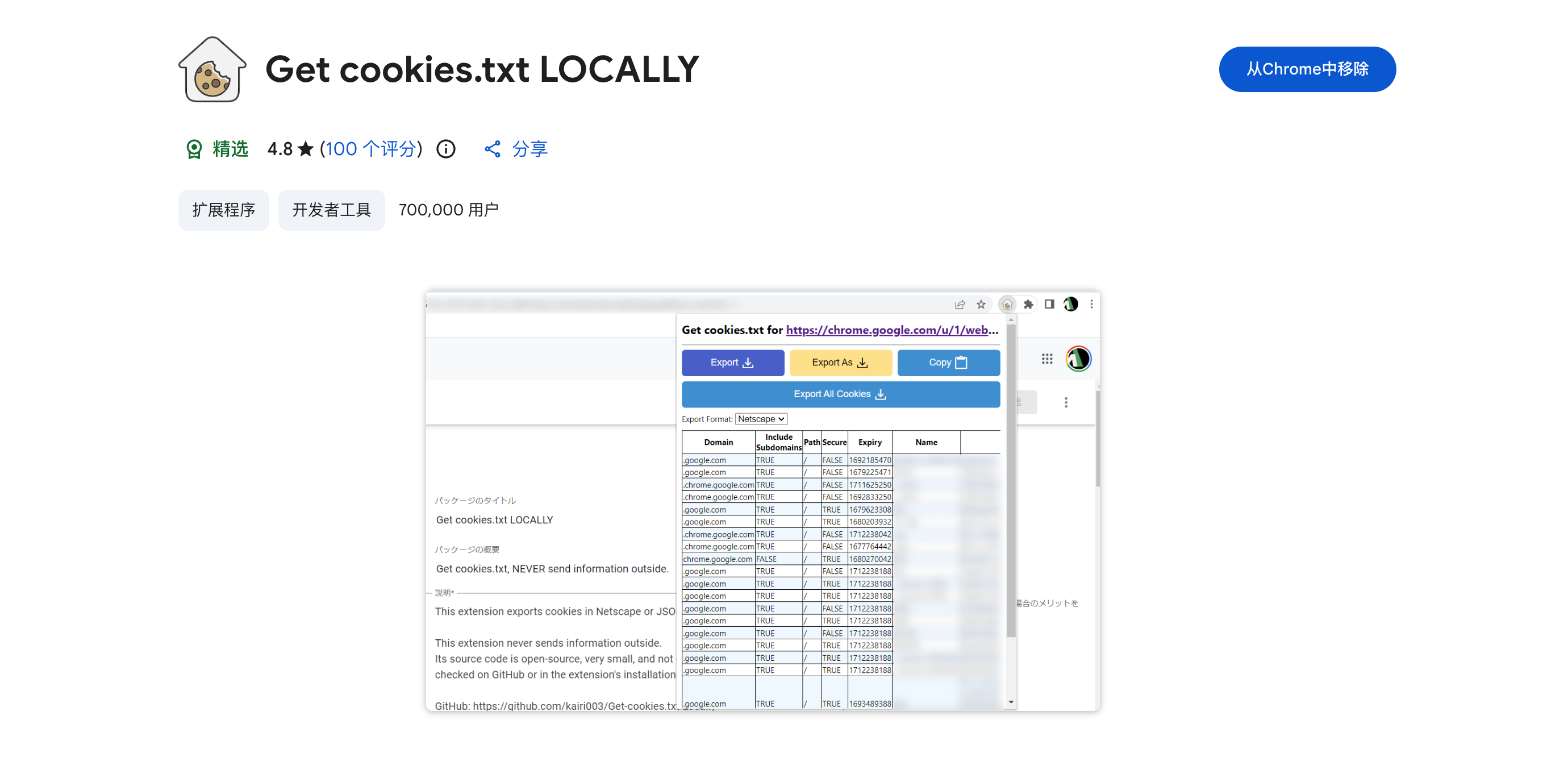Open the 100 个评分 ratings link
The width and height of the screenshot is (1568, 766).
point(370,149)
